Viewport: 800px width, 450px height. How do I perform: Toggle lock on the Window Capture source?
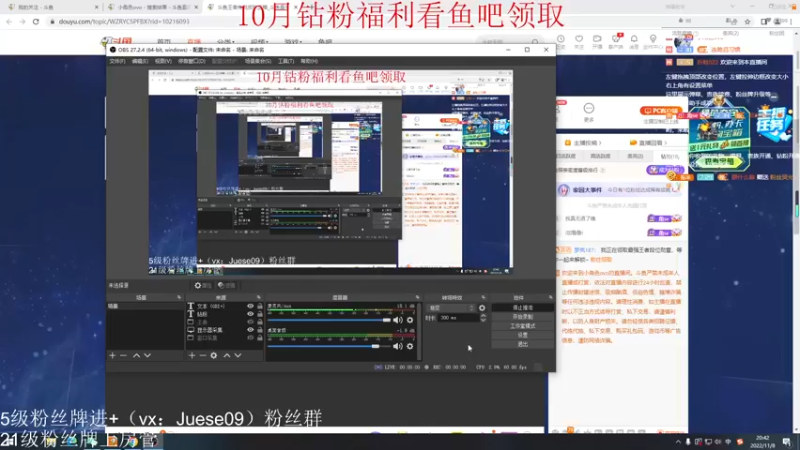pyautogui.click(x=260, y=338)
